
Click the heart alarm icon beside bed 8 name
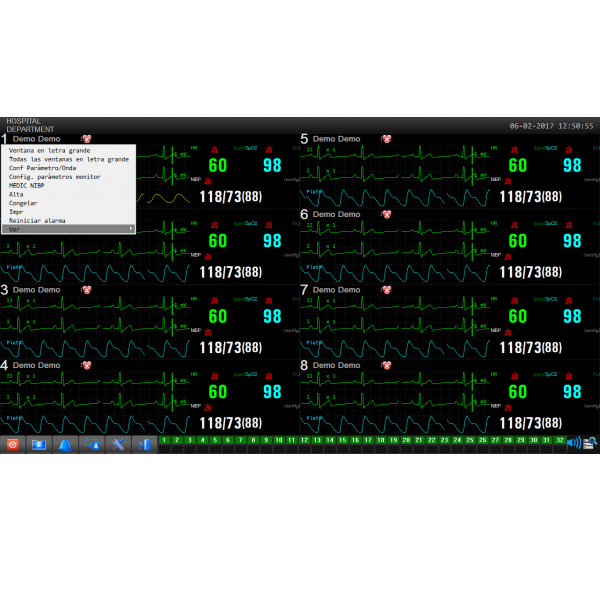(386, 365)
